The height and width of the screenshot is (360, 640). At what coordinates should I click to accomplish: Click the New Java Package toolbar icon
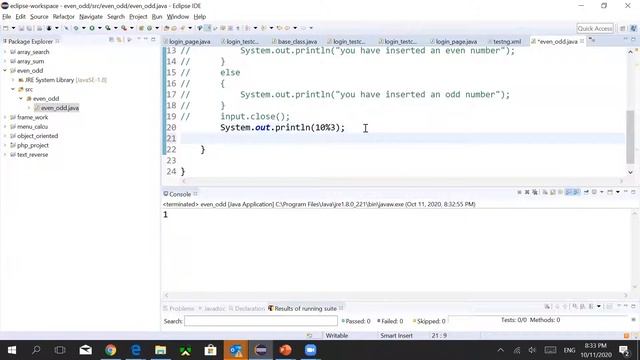tap(141, 28)
